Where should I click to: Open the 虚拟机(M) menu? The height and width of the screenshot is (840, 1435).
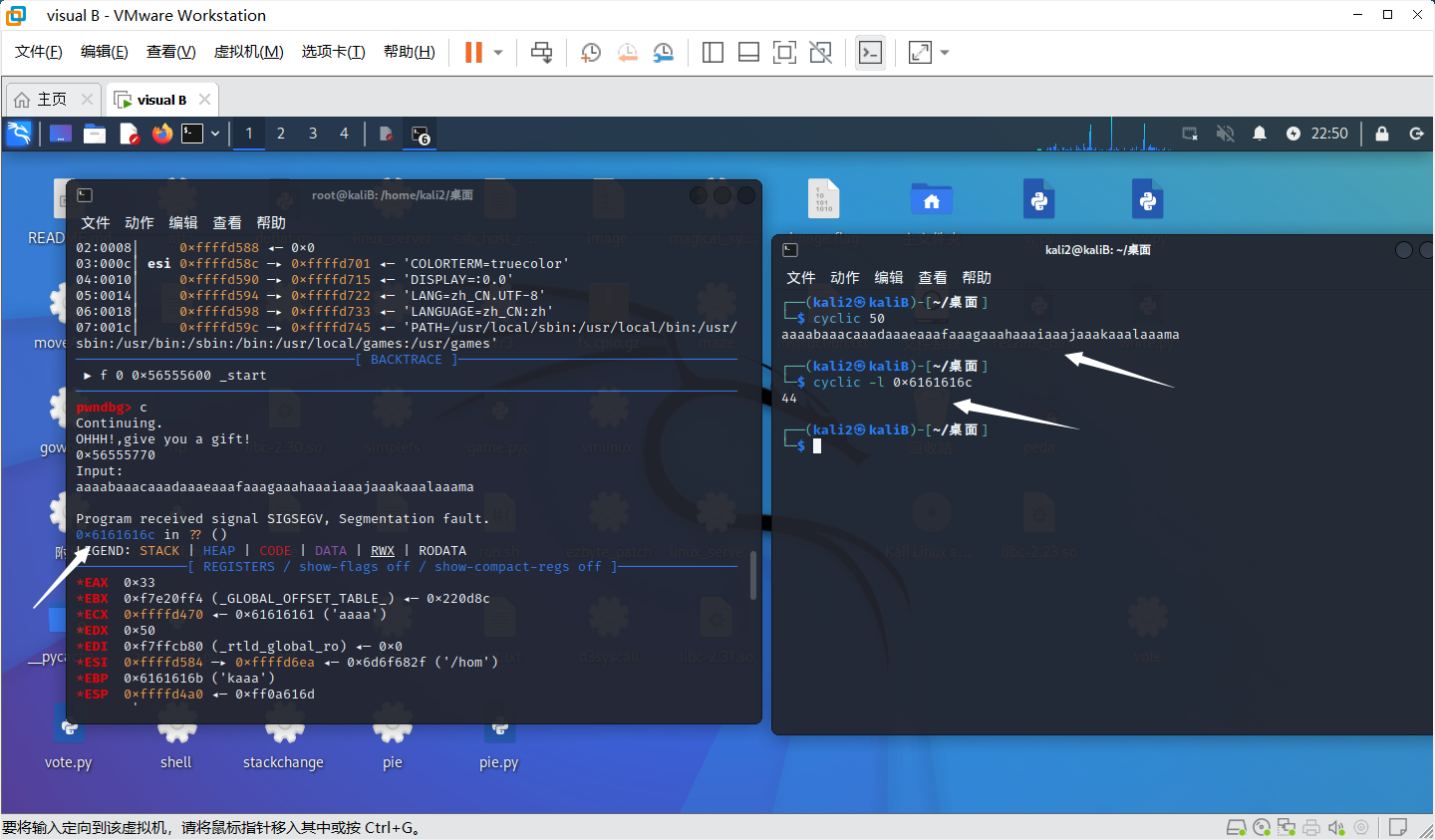[248, 52]
